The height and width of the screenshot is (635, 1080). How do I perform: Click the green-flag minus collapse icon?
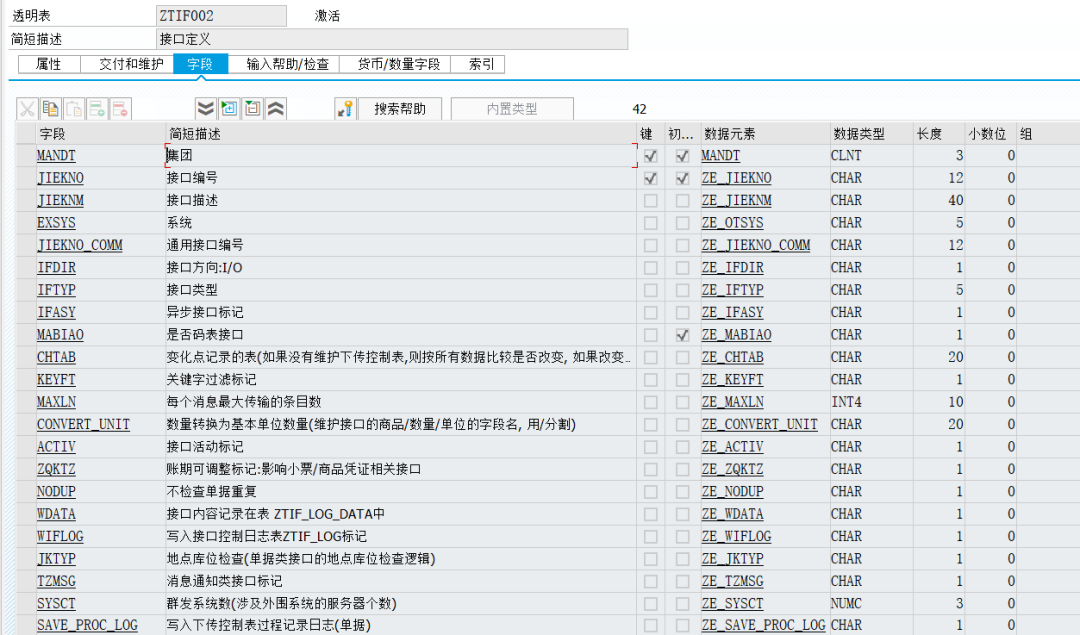[253, 109]
